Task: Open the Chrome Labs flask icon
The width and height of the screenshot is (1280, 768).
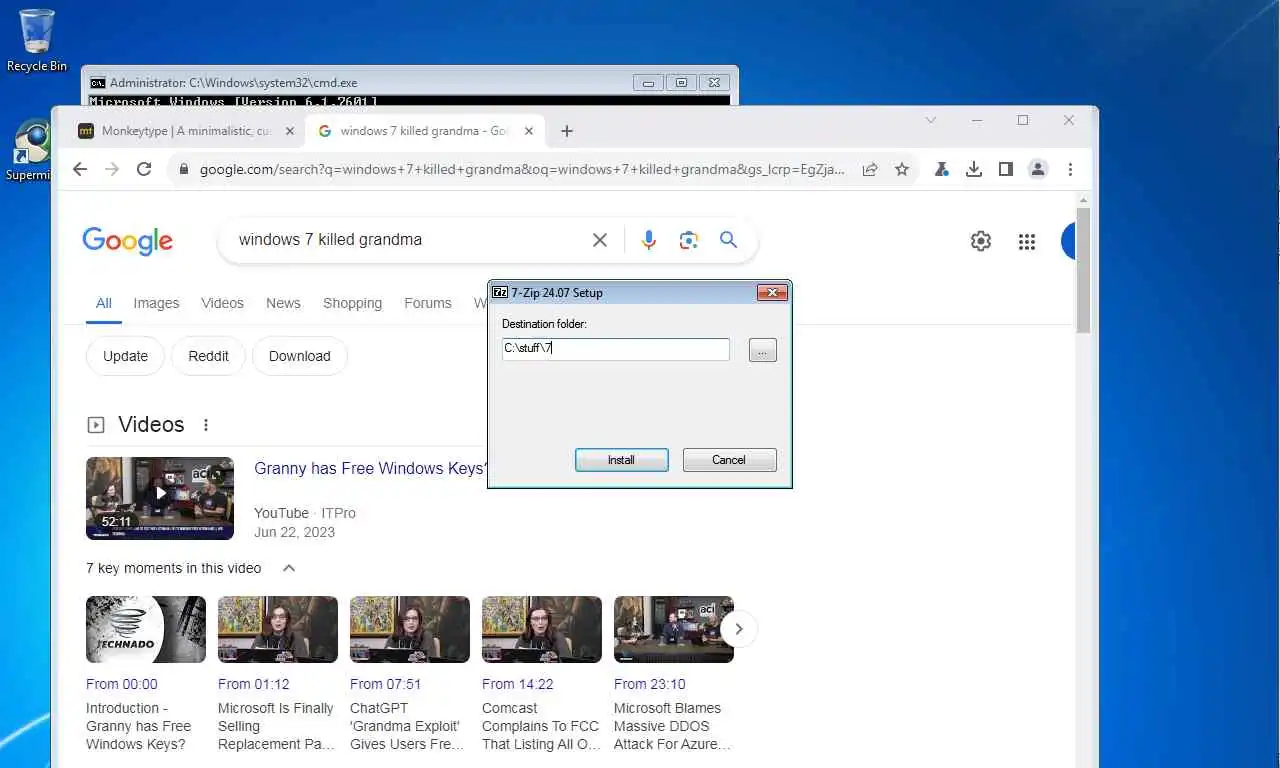Action: tap(941, 169)
